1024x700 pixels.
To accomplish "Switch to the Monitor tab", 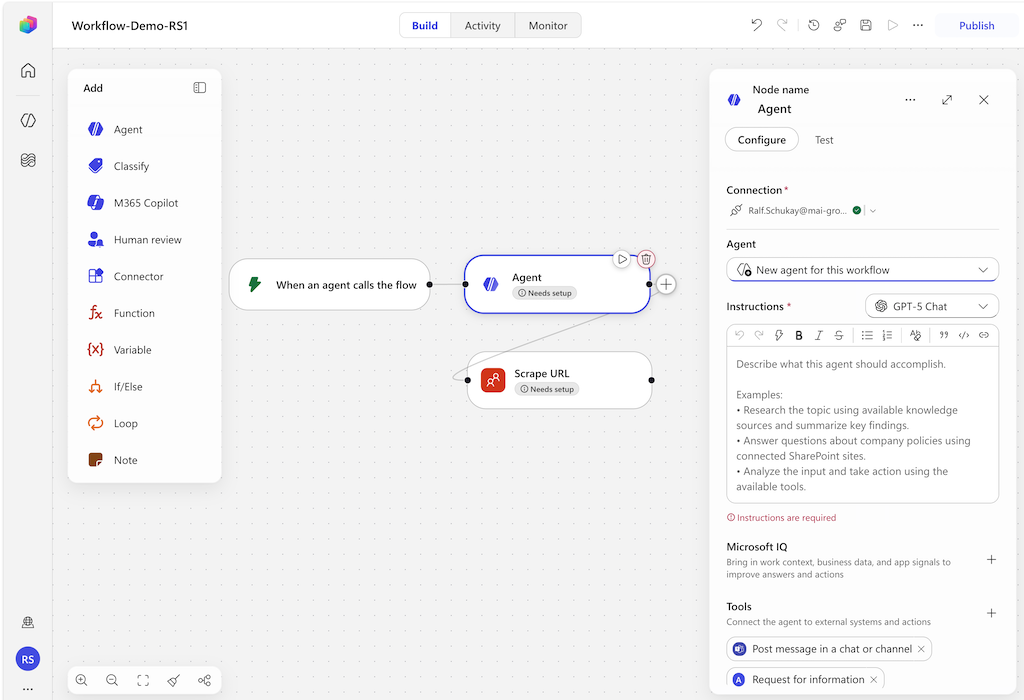I will click(x=548, y=25).
